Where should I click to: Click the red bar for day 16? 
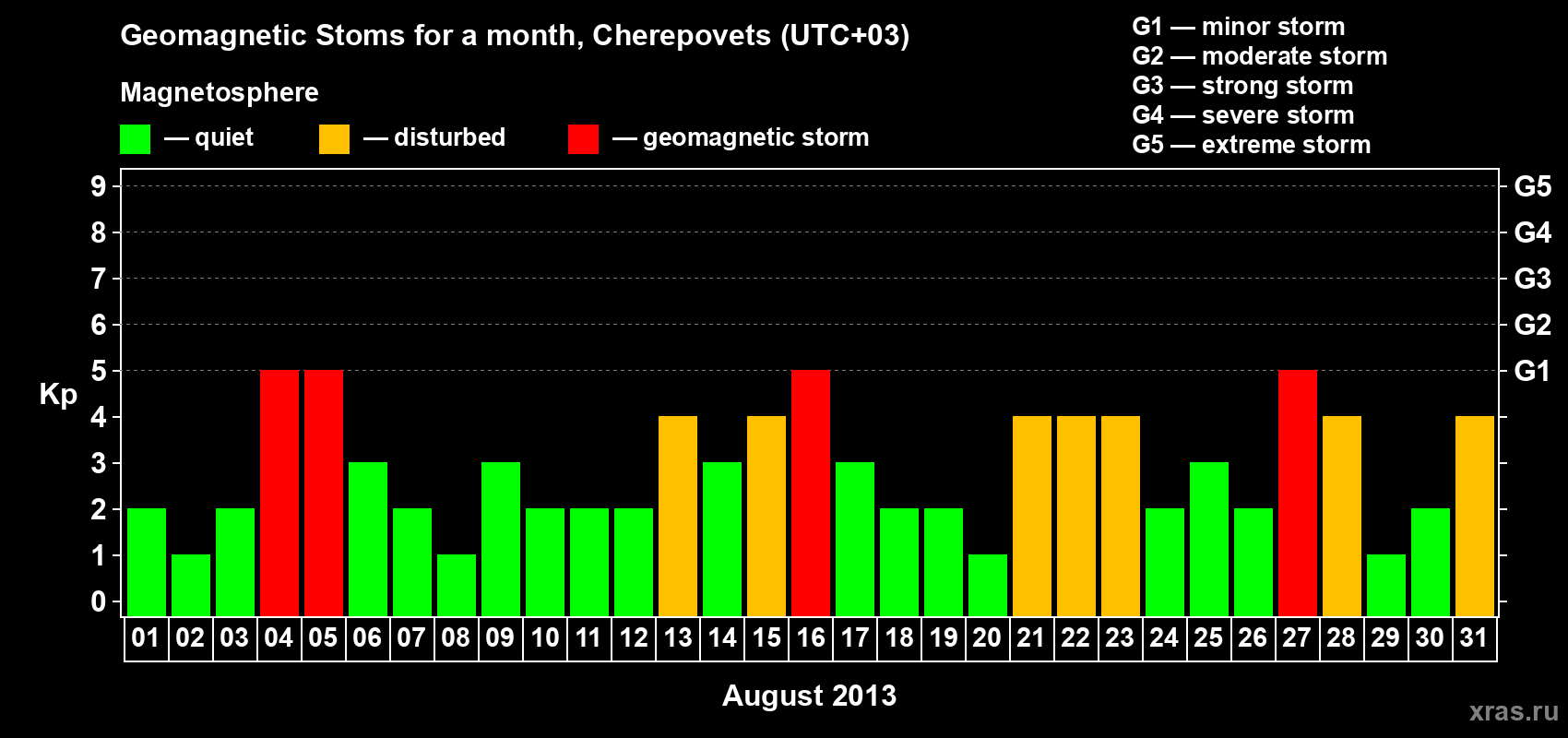point(811,494)
